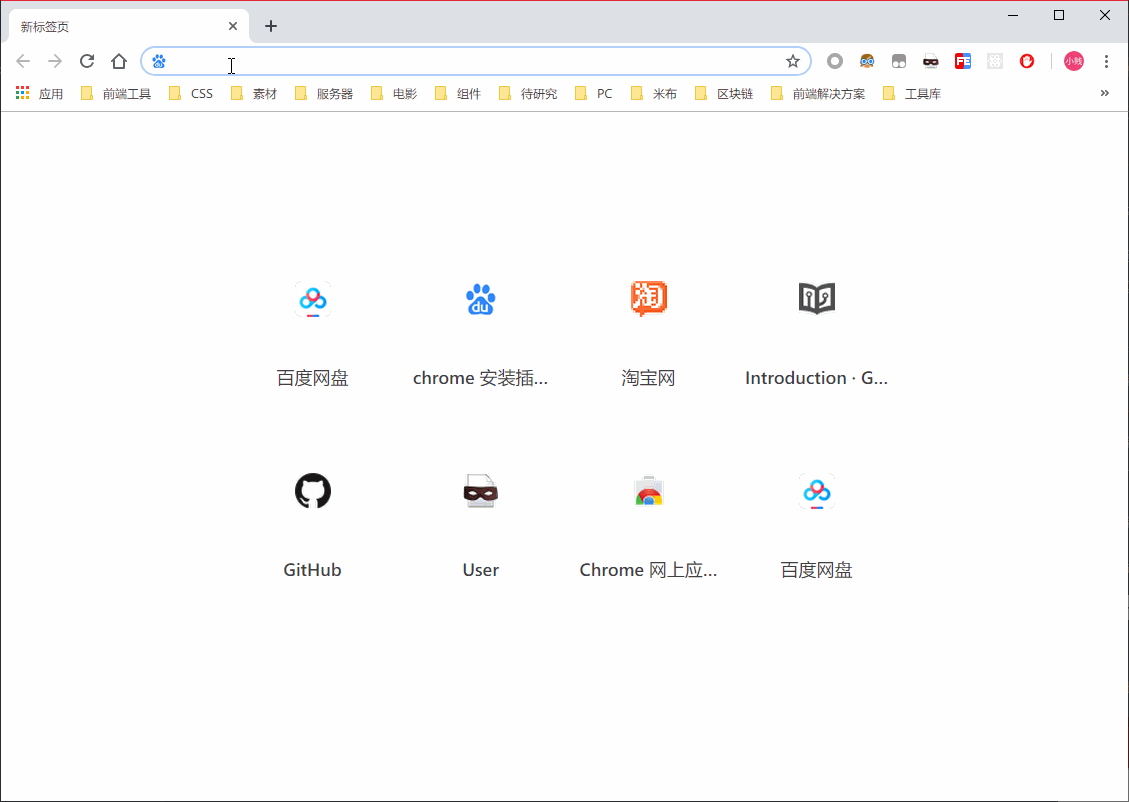Click the FE Helper extension icon
The image size is (1129, 802).
(x=963, y=61)
